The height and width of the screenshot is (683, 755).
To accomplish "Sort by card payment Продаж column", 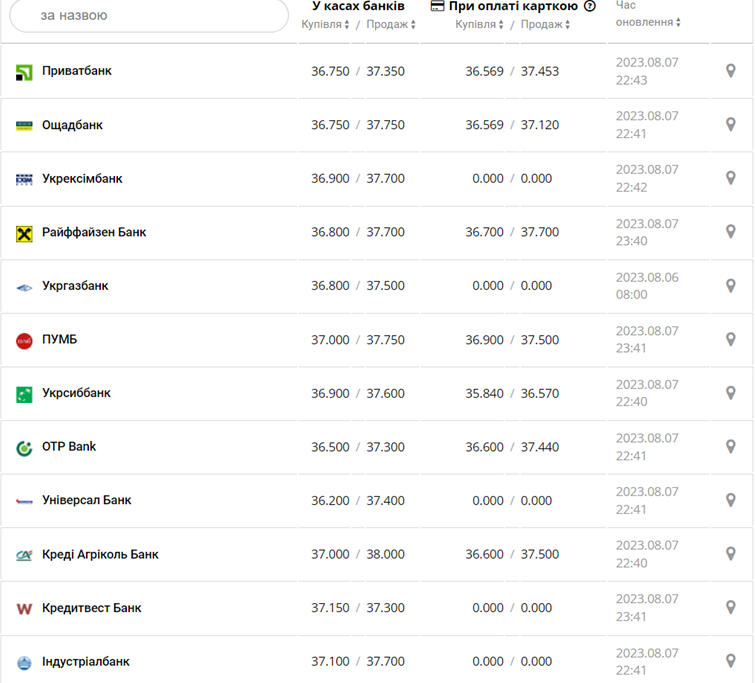I will click(546, 24).
